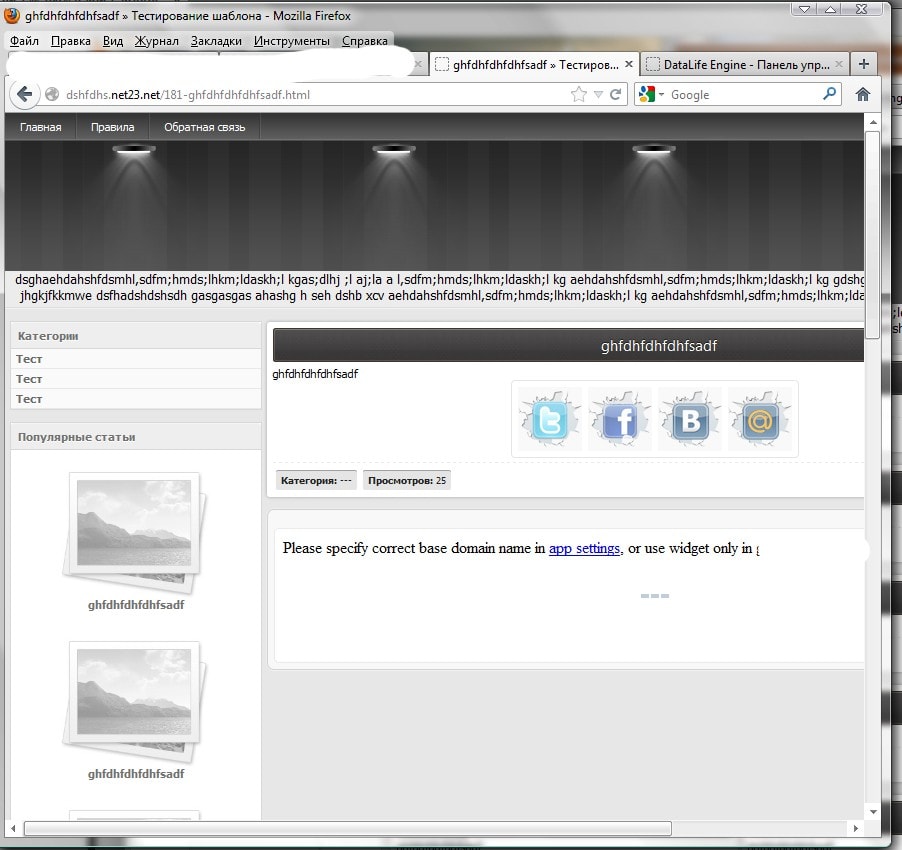Image resolution: width=902 pixels, height=850 pixels.
Task: Open the Правила site navigation link
Action: click(x=112, y=127)
